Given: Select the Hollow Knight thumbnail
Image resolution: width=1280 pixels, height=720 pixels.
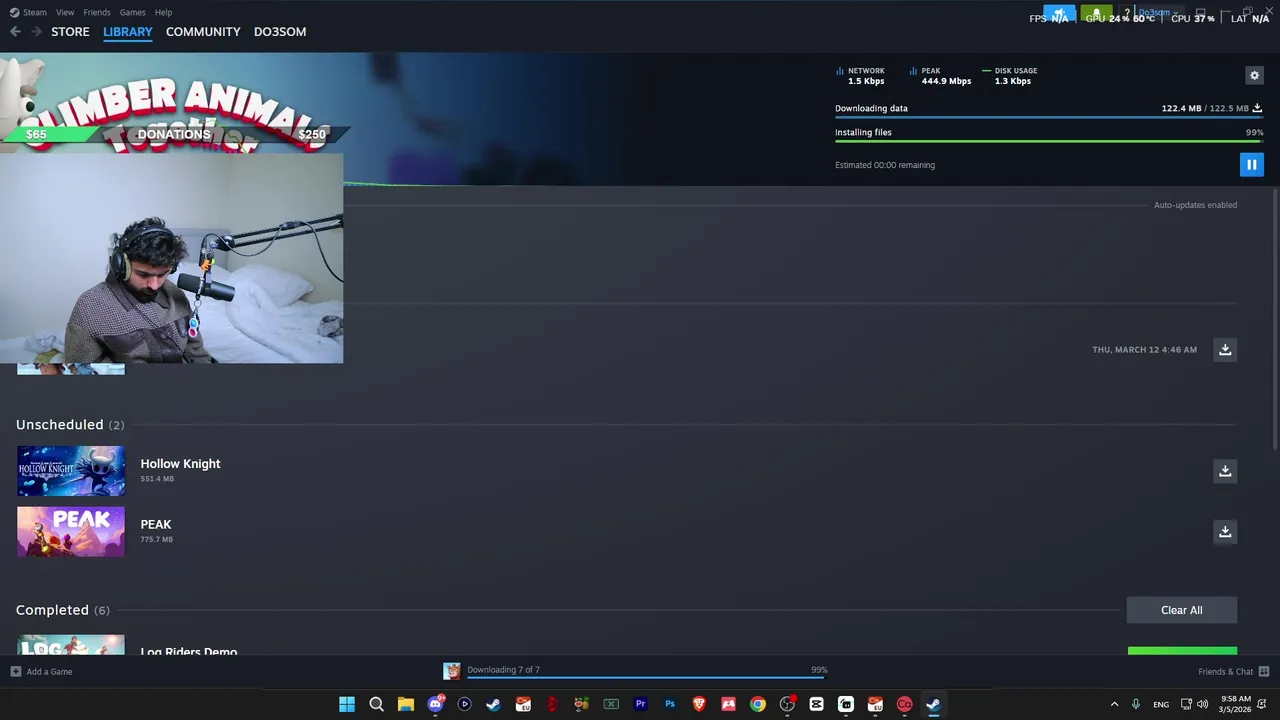Looking at the screenshot, I should 71,471.
